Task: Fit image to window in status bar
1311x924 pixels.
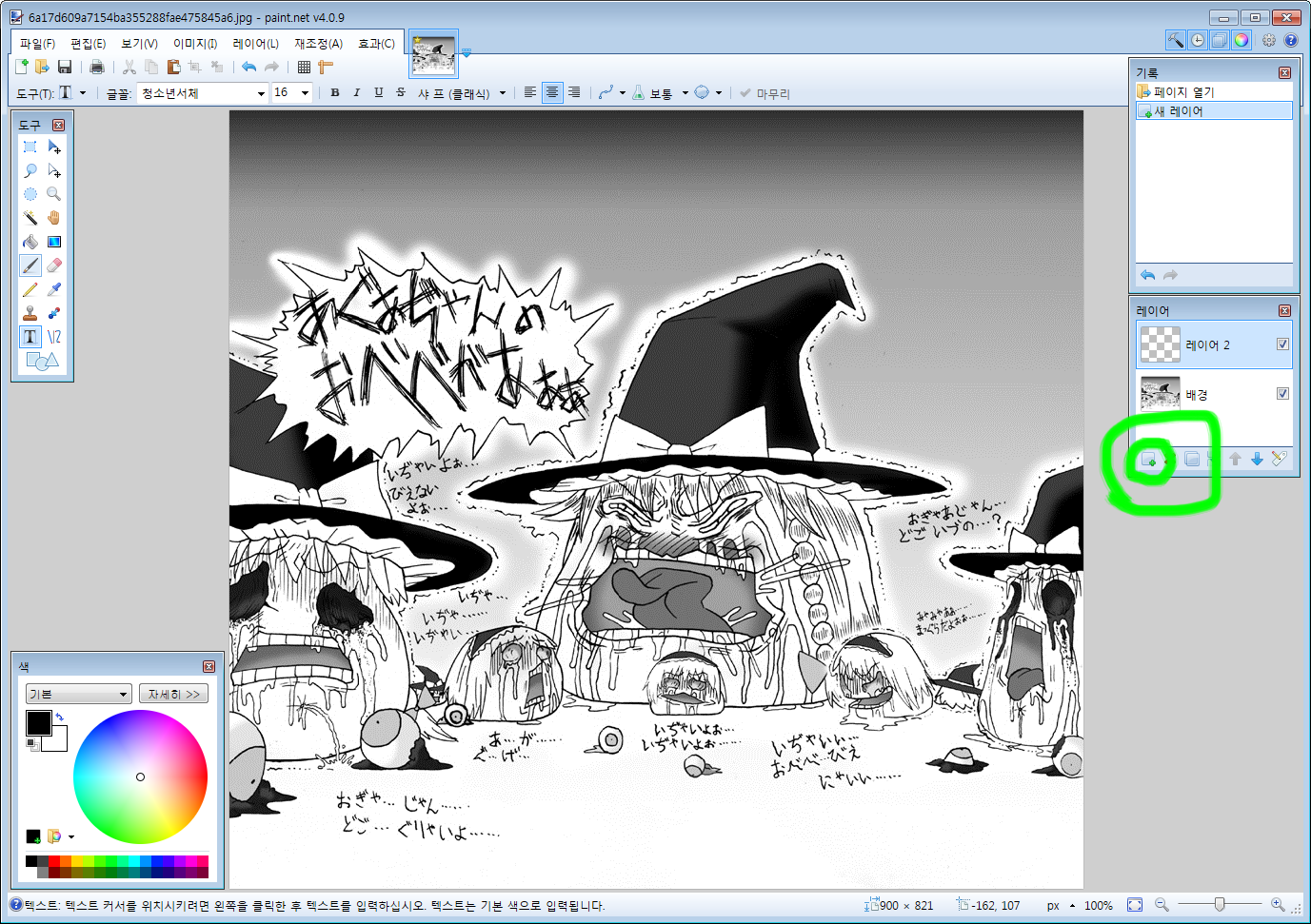Action: (x=1135, y=905)
